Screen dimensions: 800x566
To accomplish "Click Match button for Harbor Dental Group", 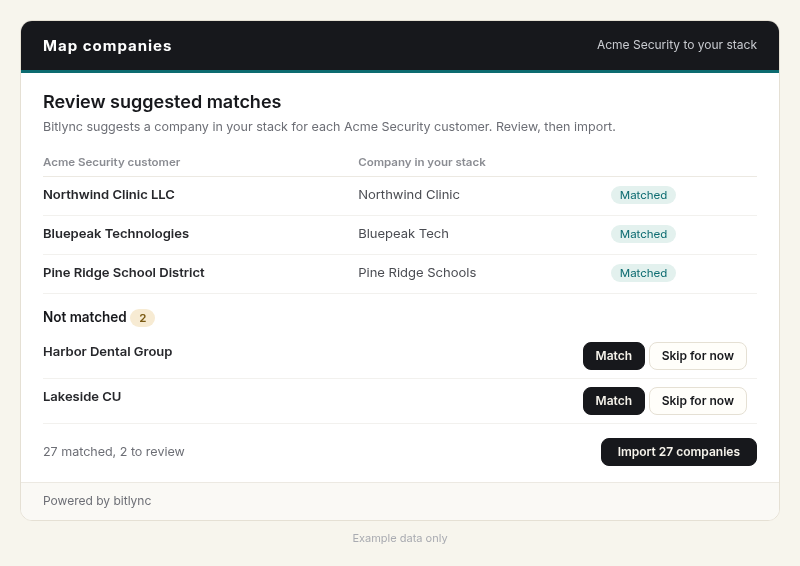I will tap(613, 356).
